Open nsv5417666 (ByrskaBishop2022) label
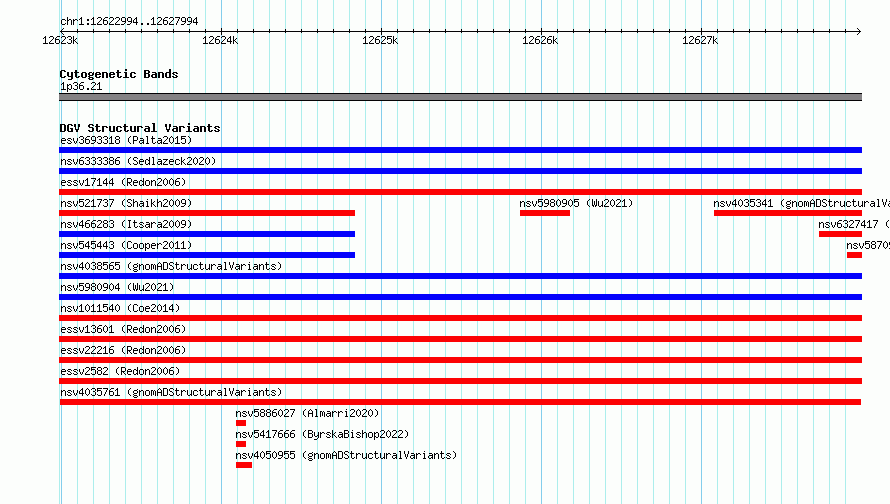 [322, 434]
